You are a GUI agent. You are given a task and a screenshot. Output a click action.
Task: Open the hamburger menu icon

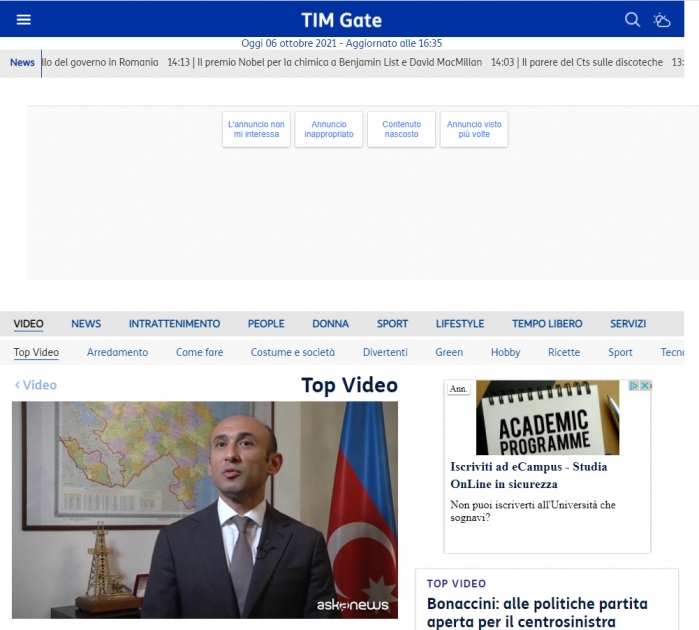point(24,20)
